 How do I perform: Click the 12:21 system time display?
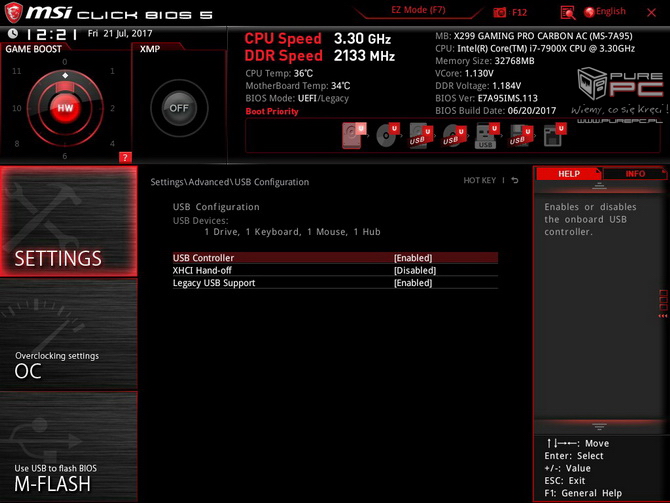click(51, 34)
